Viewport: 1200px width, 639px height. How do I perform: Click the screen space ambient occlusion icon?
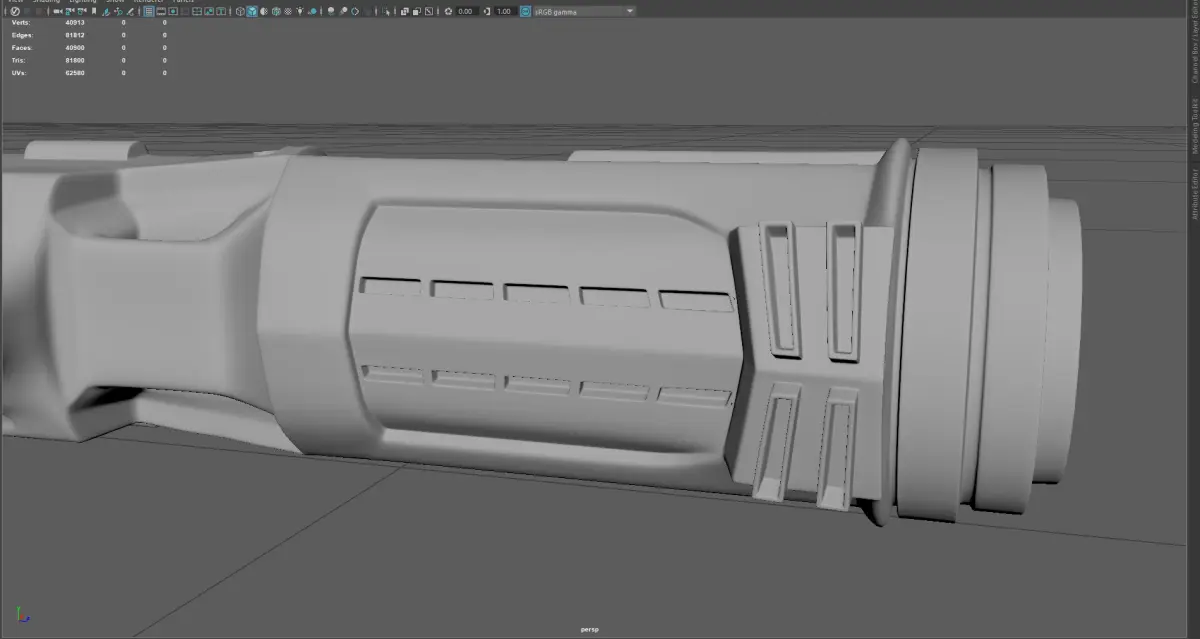point(331,11)
